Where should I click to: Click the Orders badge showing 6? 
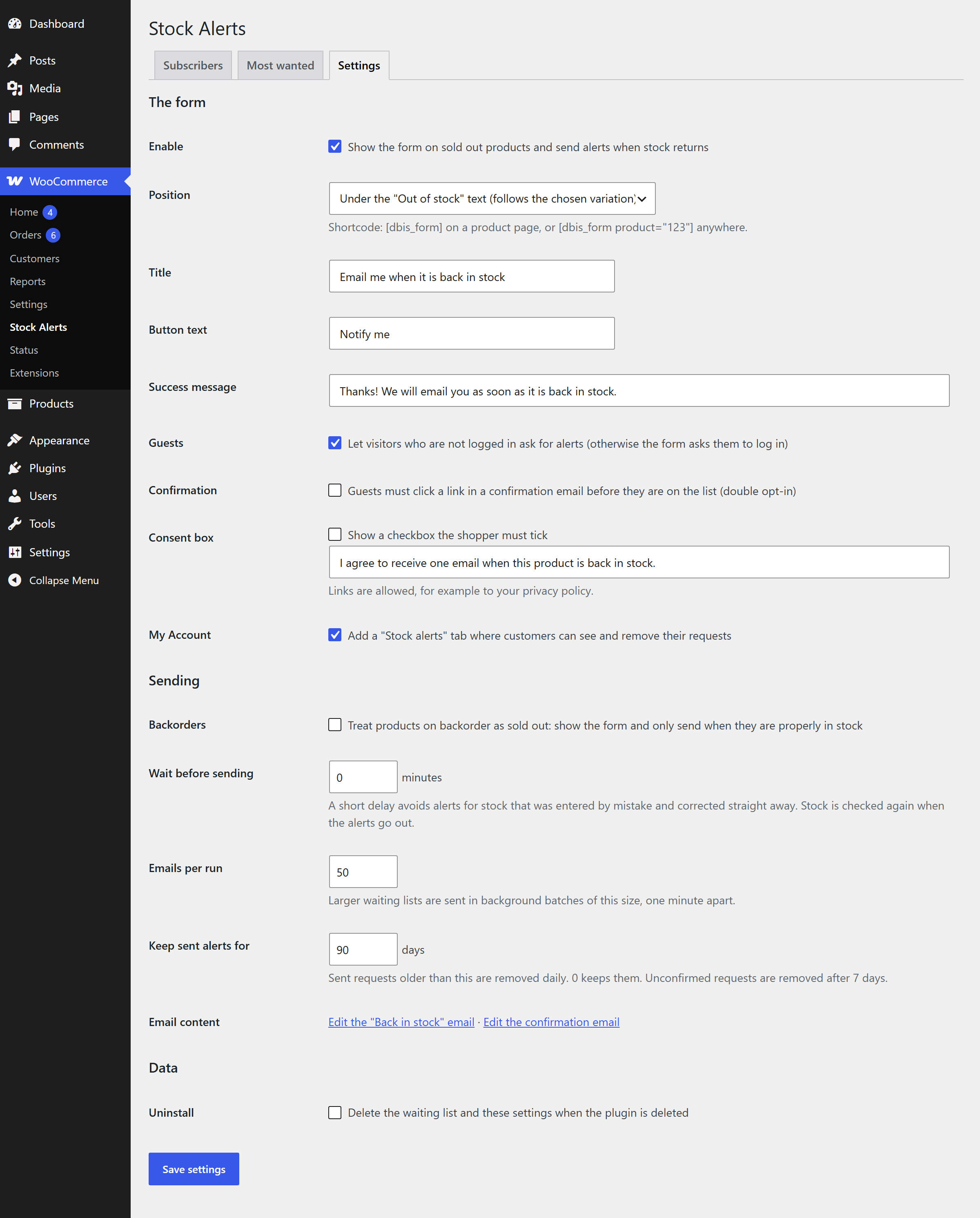click(53, 235)
